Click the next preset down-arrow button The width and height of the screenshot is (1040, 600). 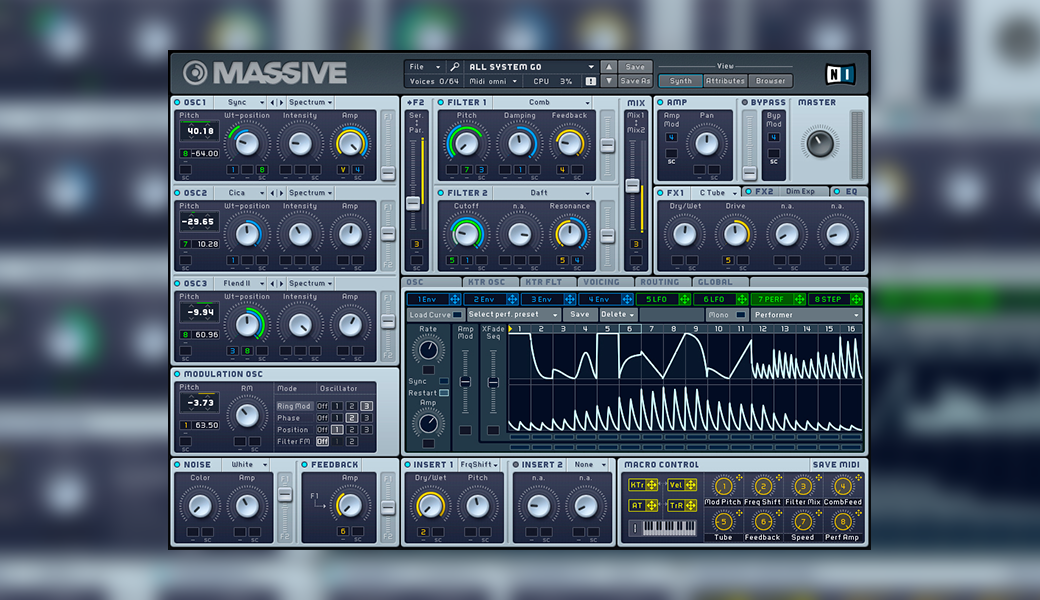(x=608, y=81)
